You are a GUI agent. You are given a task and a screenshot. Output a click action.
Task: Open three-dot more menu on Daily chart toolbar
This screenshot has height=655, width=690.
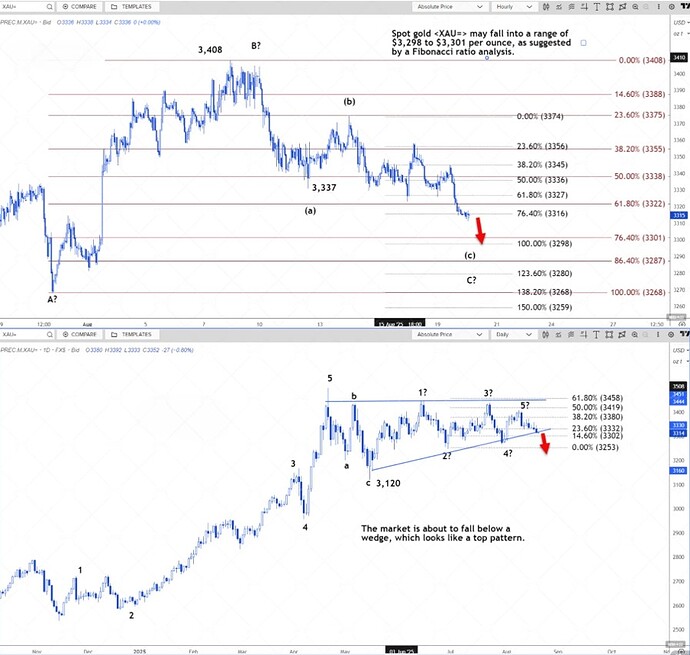(658, 335)
